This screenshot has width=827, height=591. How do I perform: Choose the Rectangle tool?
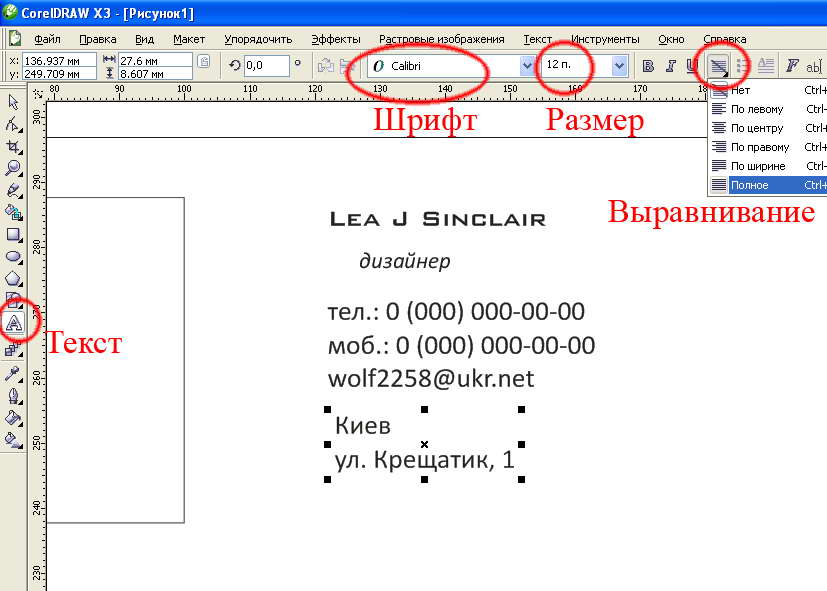pos(14,235)
